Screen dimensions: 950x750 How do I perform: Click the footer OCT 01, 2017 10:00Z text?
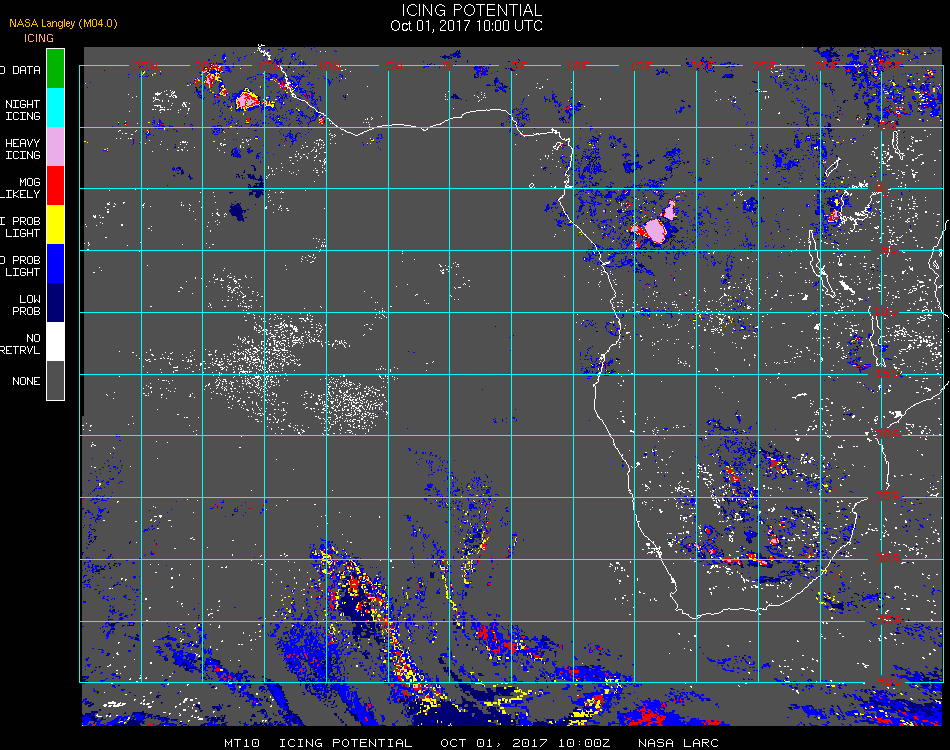525,743
